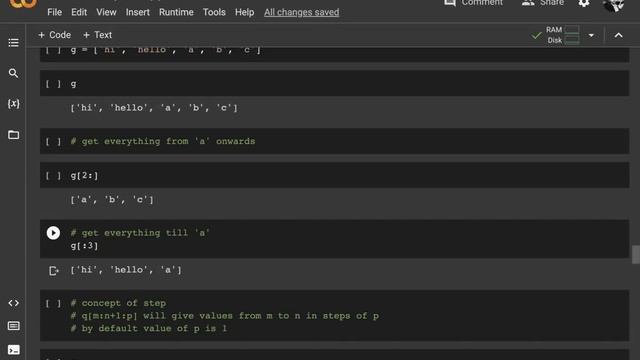Click output ['hi', 'hello', 'a', 'b', 'c']

pyautogui.click(x=154, y=108)
